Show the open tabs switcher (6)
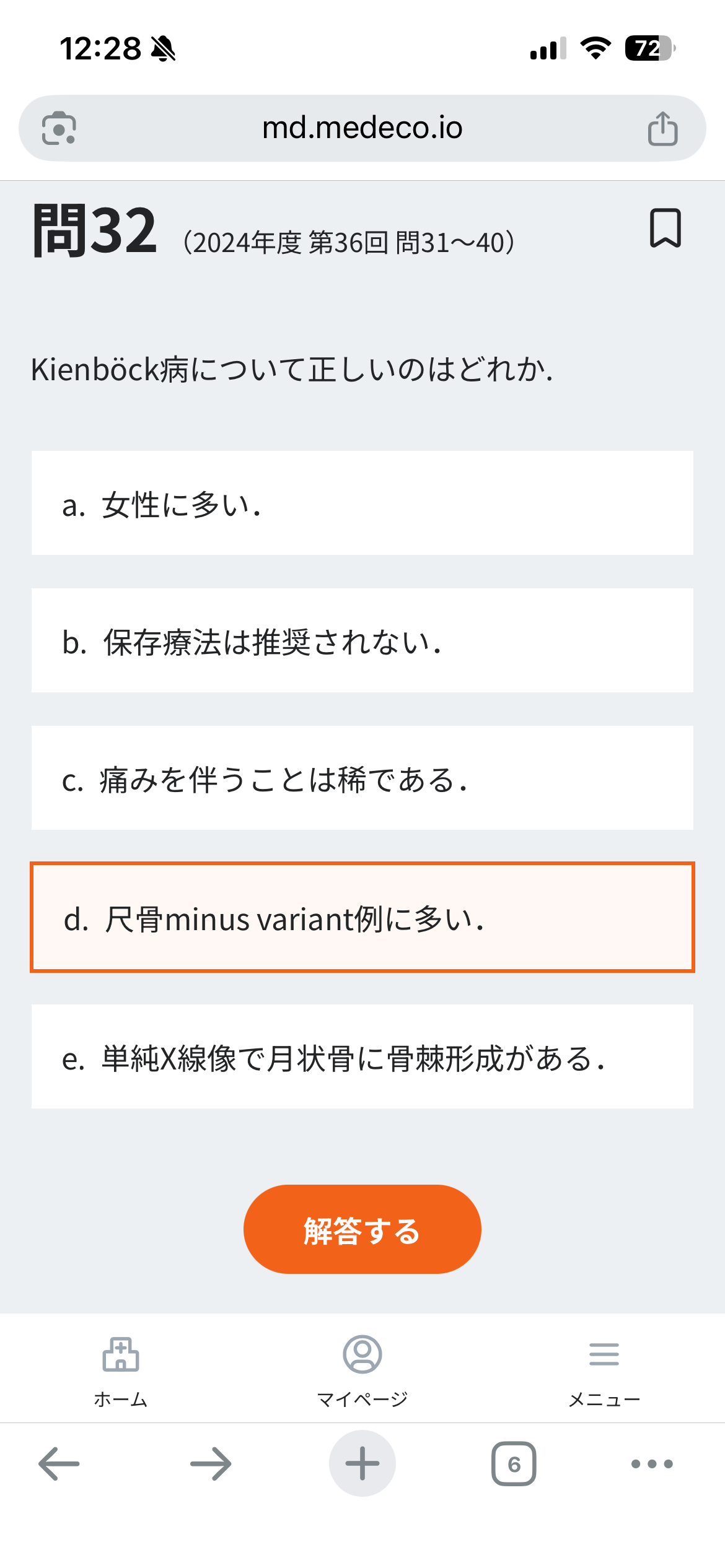The image size is (725, 1568). click(514, 1464)
